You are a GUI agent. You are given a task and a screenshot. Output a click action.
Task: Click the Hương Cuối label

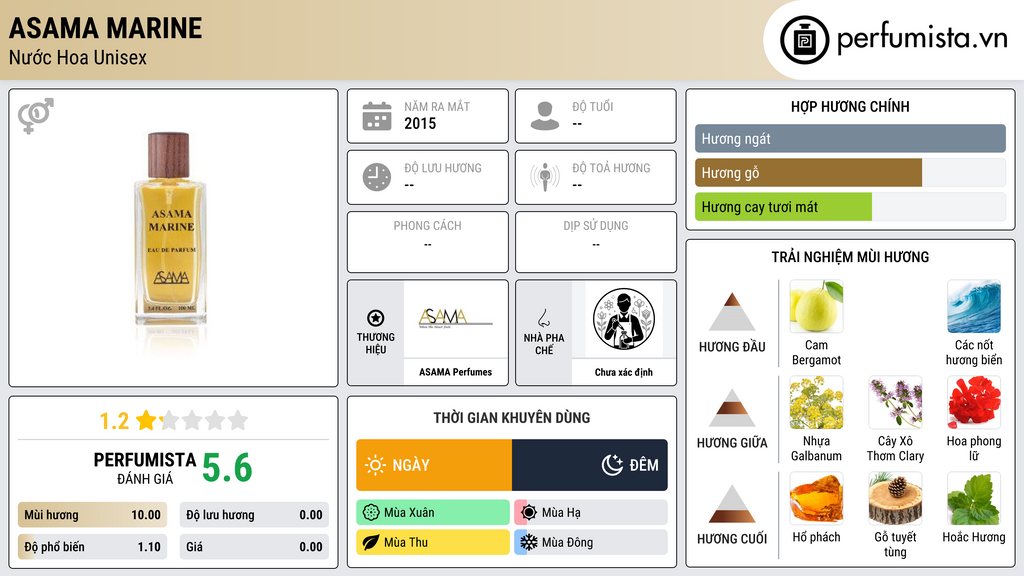coord(732,539)
